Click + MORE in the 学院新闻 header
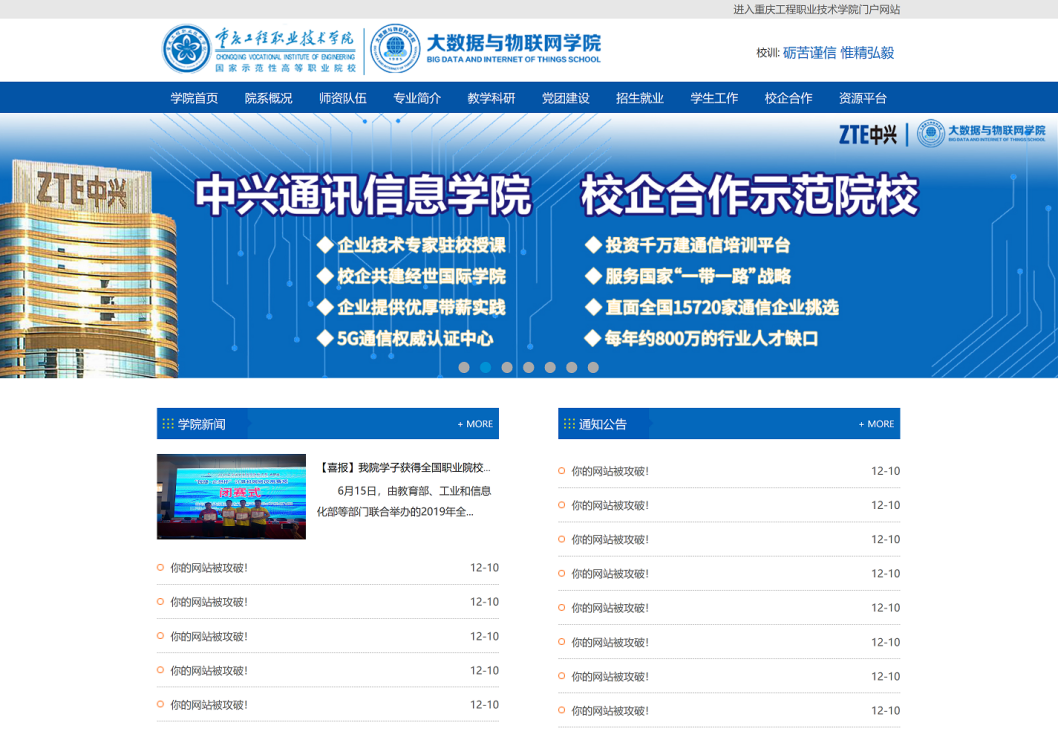The width and height of the screenshot is (1058, 743). pyautogui.click(x=475, y=424)
